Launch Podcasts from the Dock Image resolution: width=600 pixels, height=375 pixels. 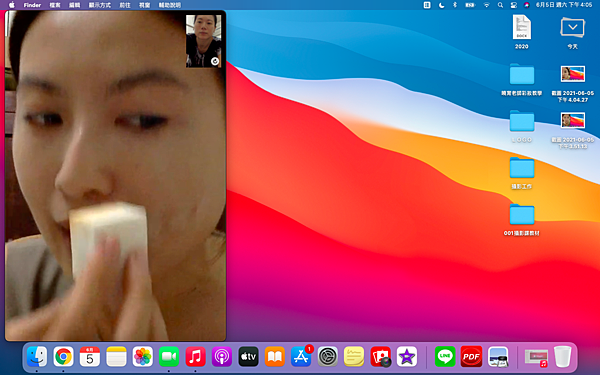(222, 357)
